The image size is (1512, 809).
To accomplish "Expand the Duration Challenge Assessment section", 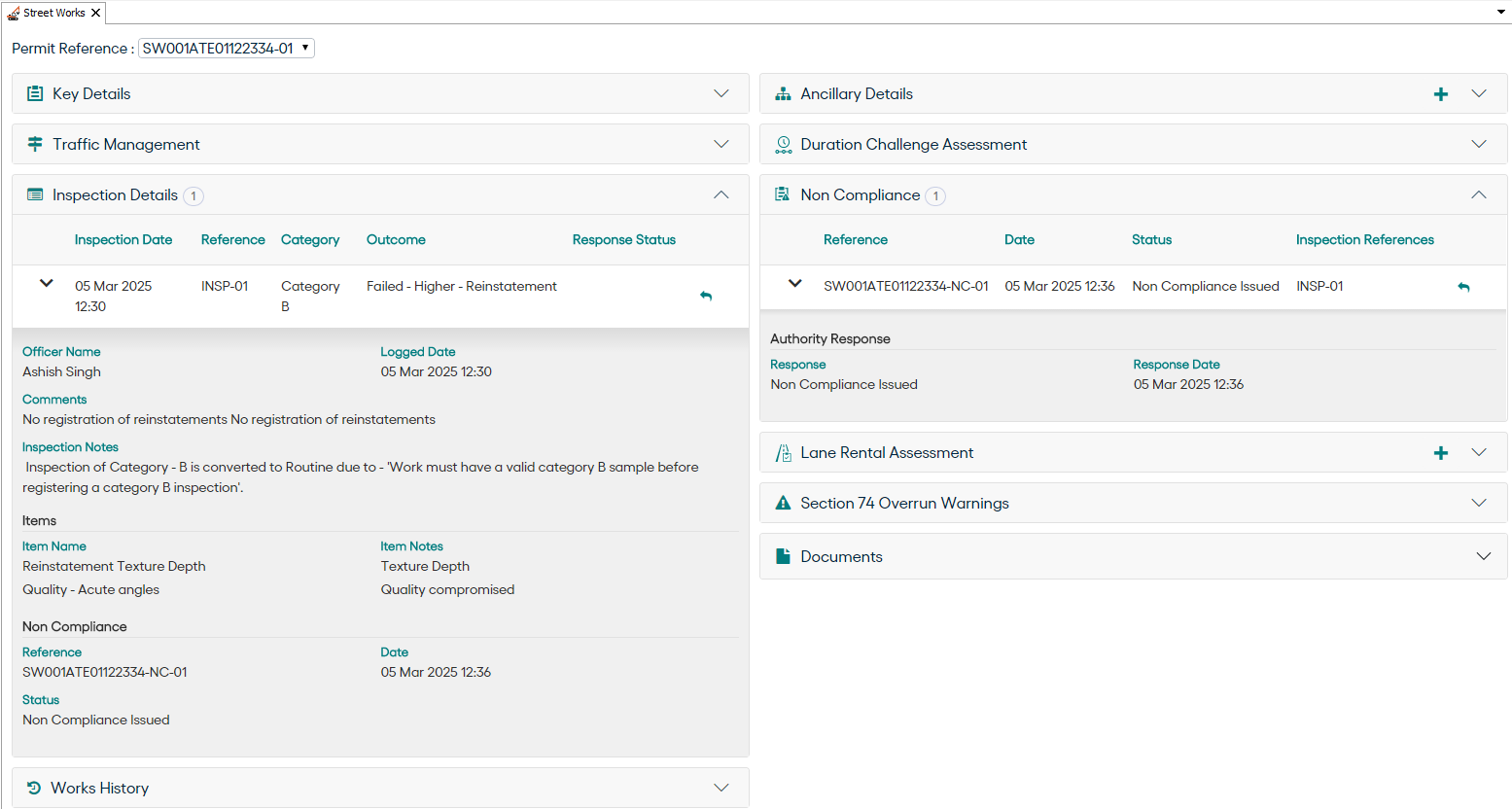I will click(1478, 144).
